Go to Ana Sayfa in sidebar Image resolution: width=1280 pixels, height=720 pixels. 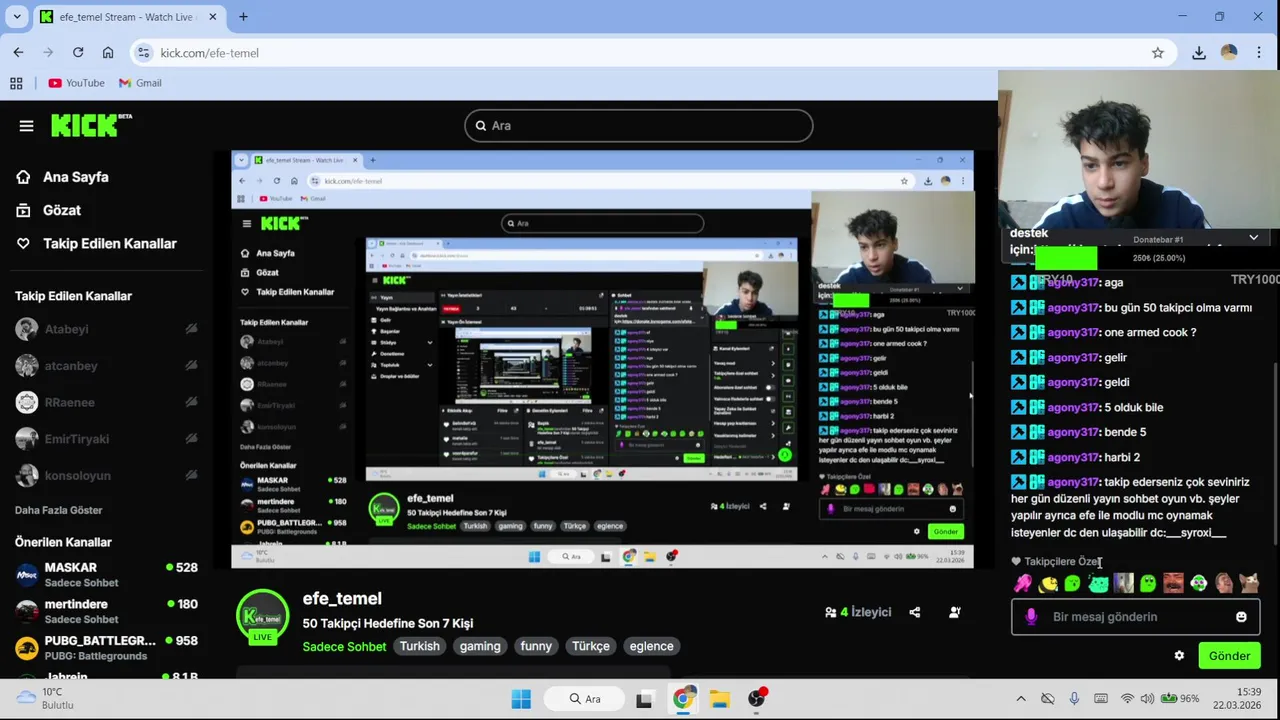(x=62, y=177)
